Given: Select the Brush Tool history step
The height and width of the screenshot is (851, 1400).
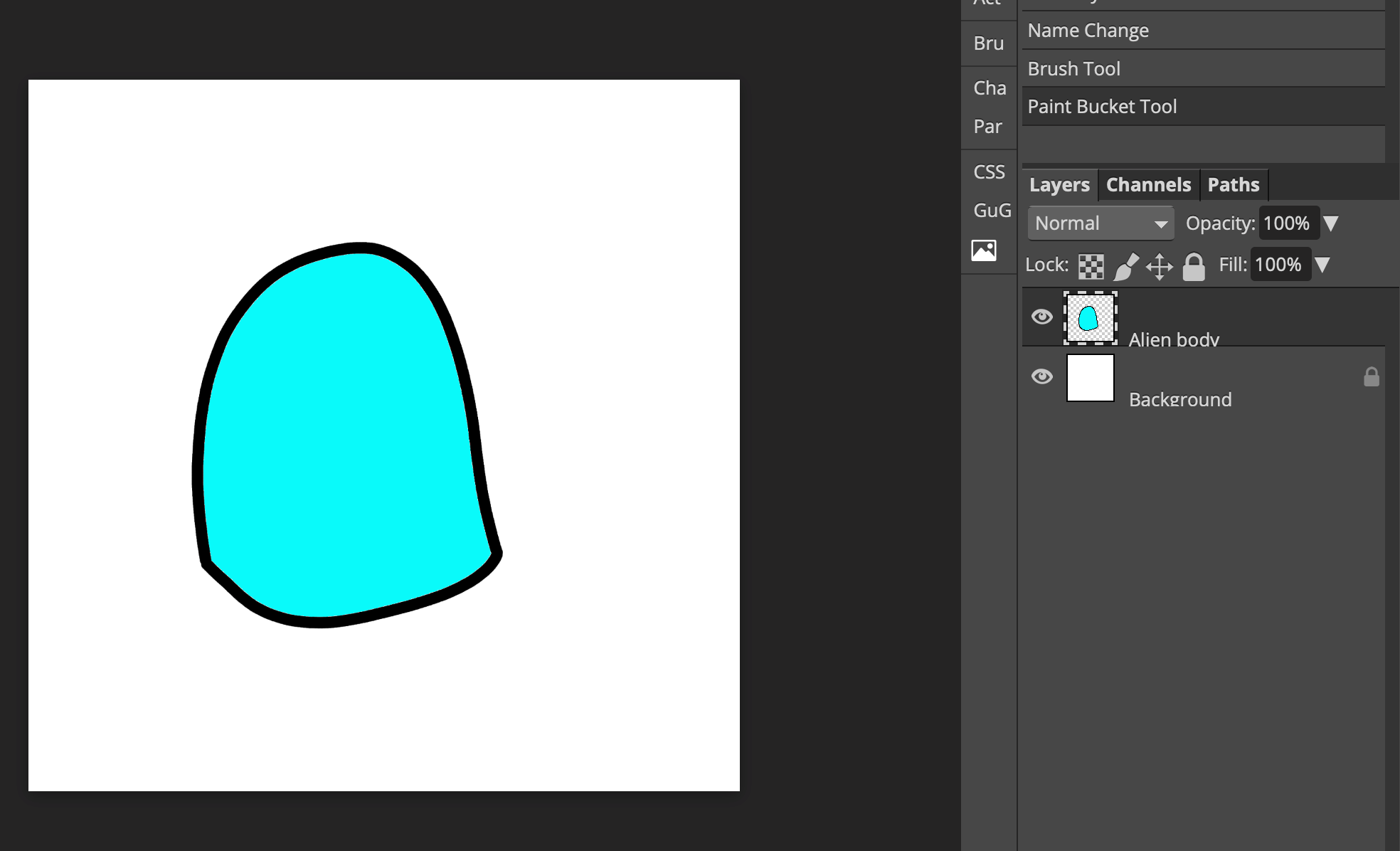Looking at the screenshot, I should (x=1204, y=69).
